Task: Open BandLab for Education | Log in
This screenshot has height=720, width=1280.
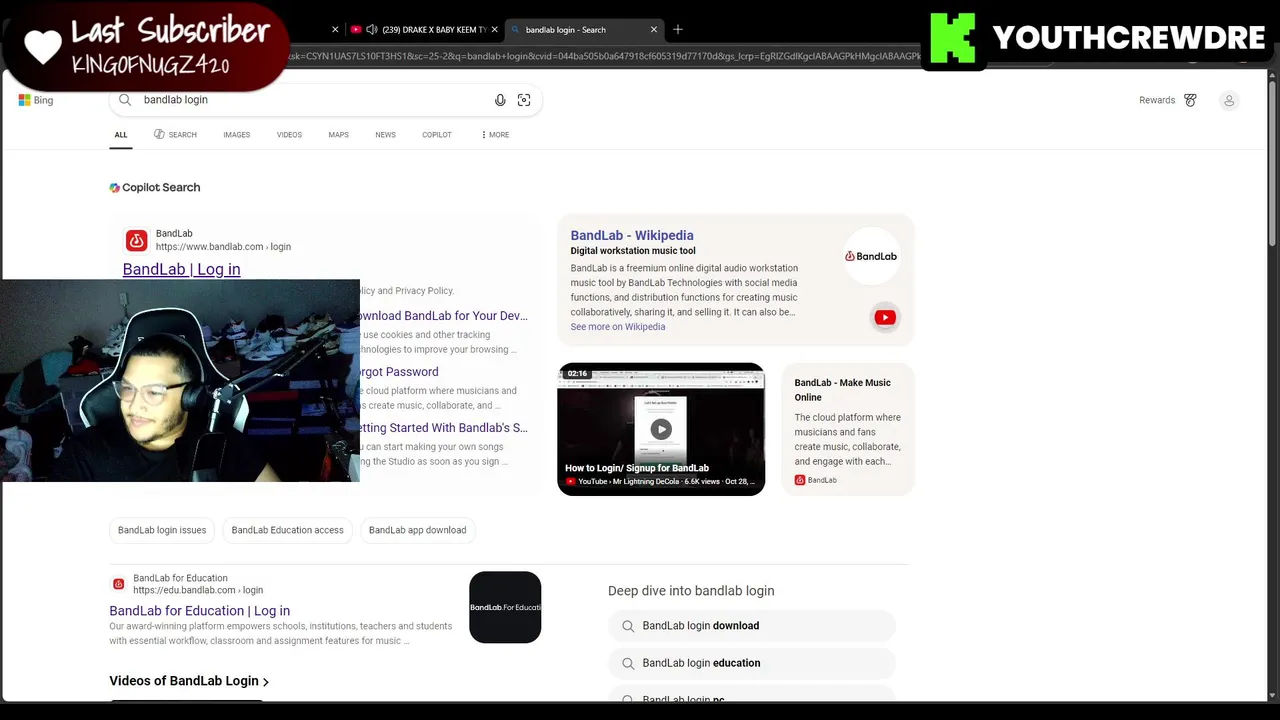Action: click(199, 611)
